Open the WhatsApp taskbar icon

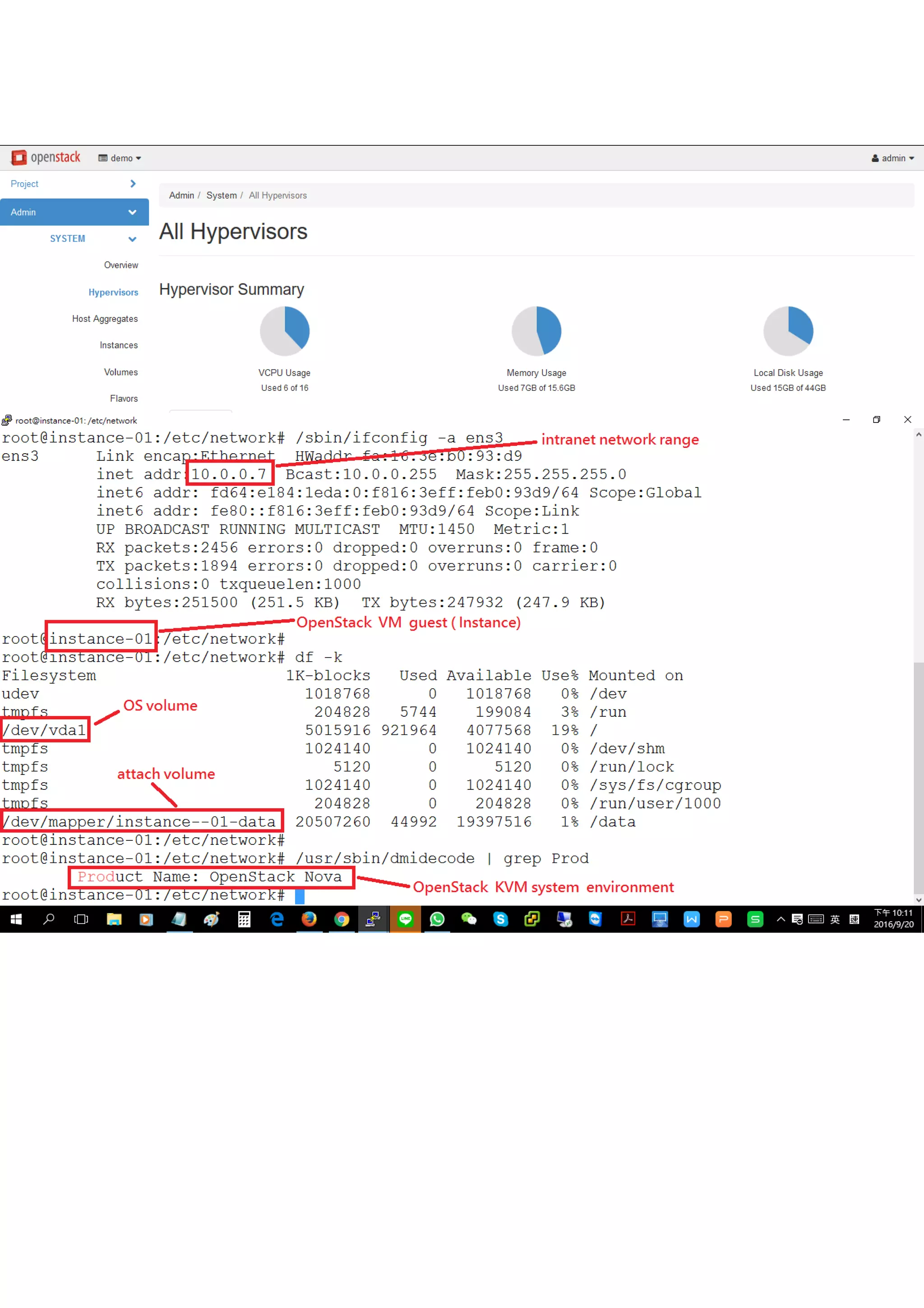(437, 919)
